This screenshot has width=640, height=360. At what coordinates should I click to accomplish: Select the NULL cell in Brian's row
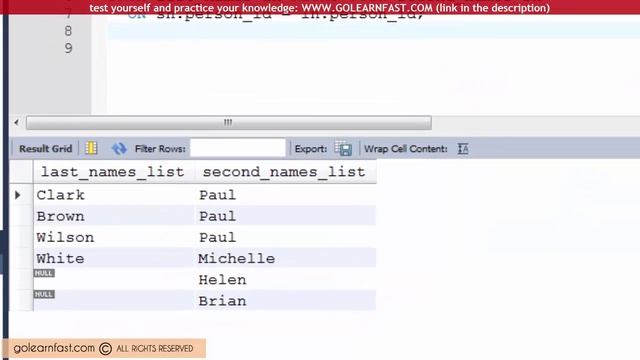(x=114, y=301)
